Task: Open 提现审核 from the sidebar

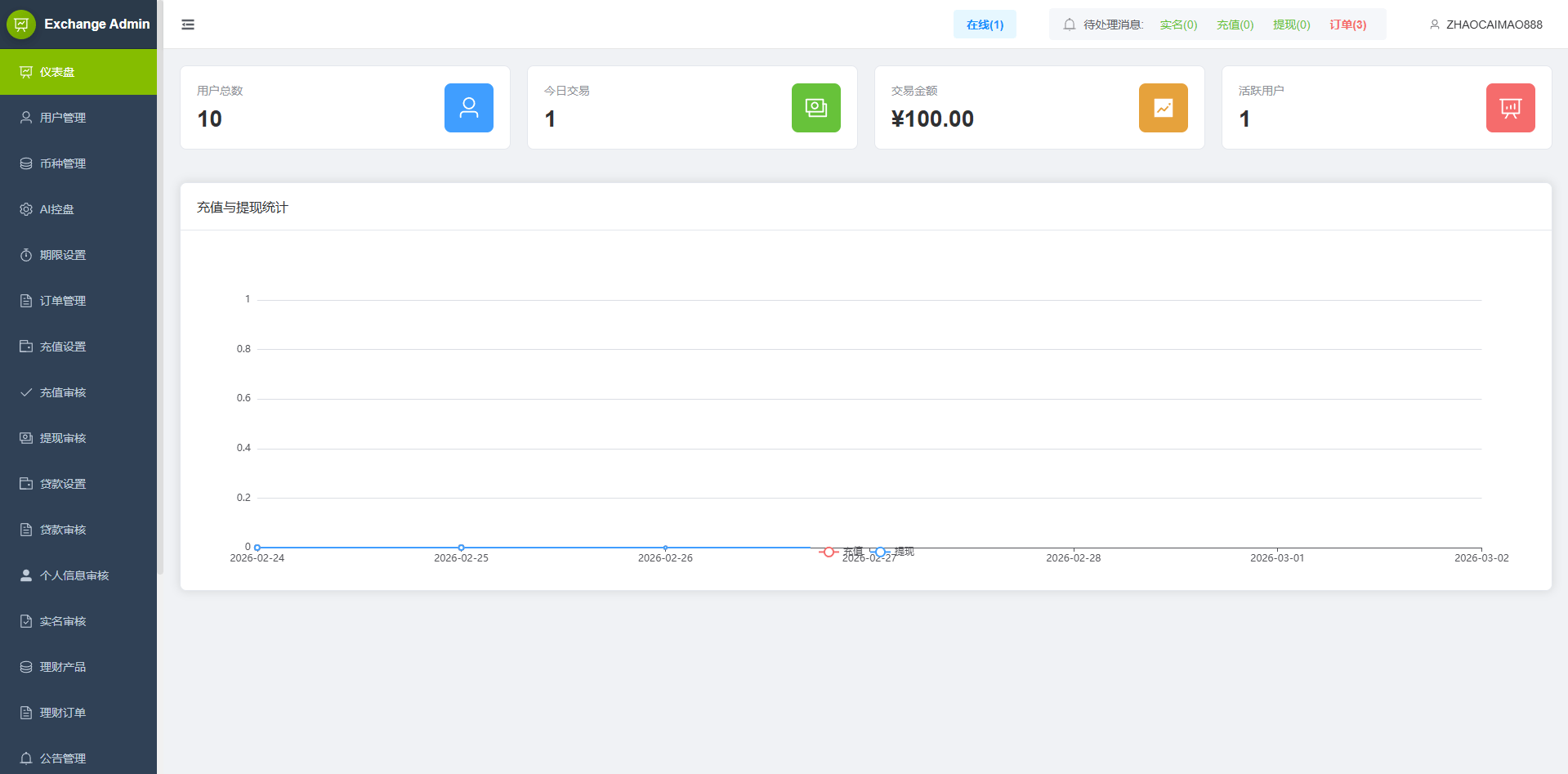Action: point(63,438)
